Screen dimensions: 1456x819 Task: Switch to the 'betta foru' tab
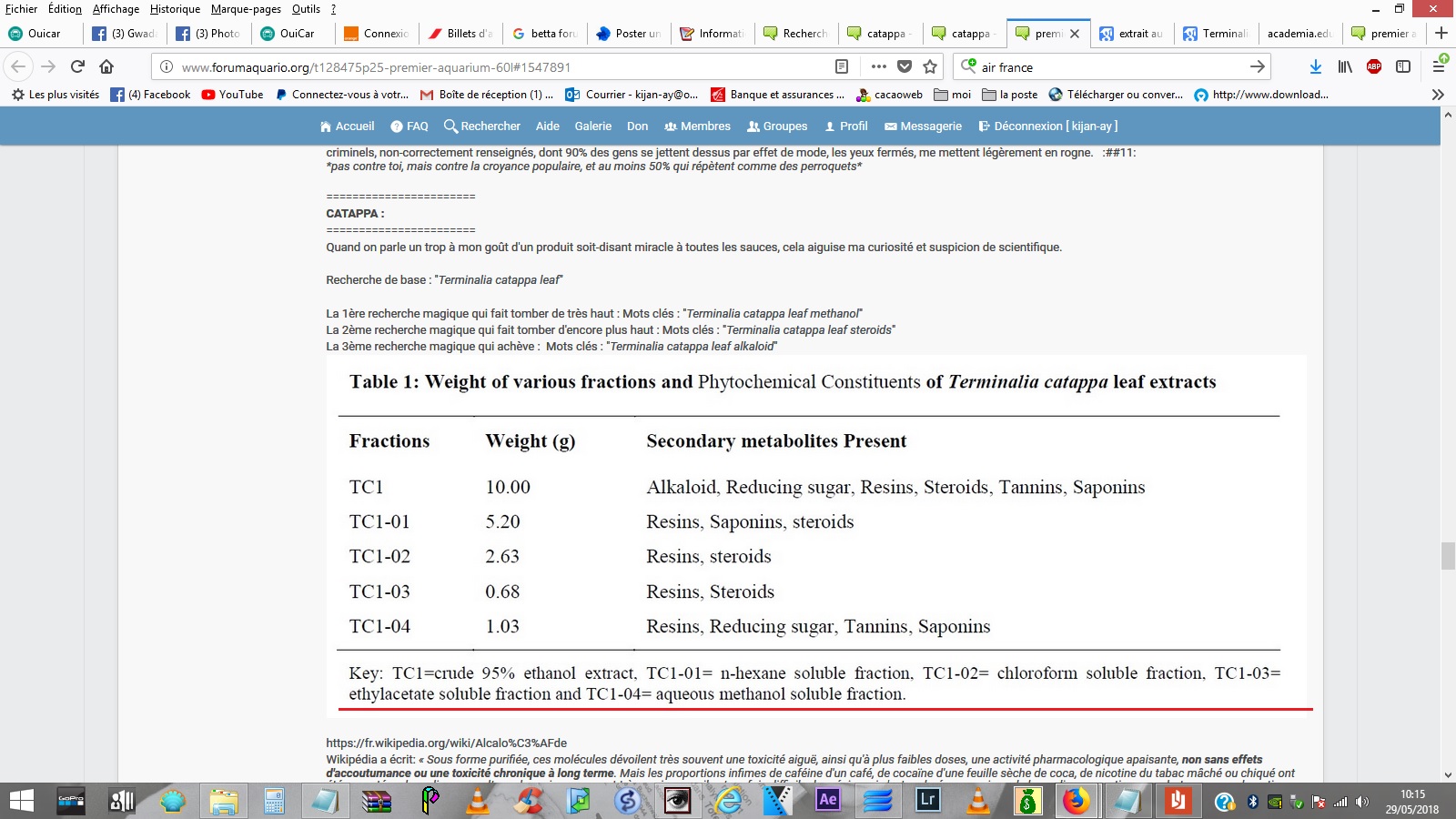(x=545, y=34)
